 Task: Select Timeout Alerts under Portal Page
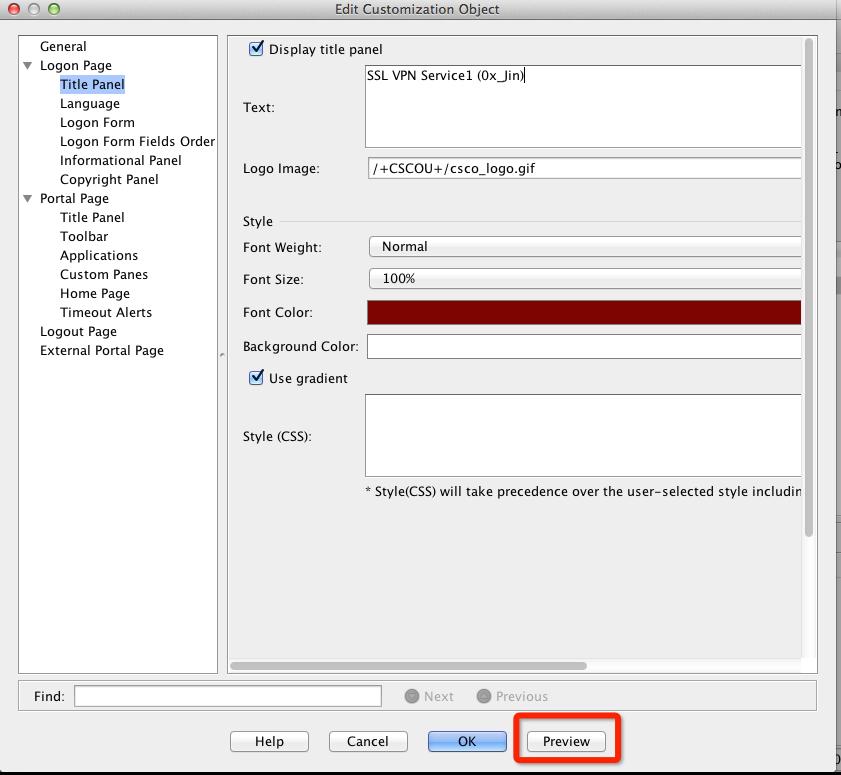point(106,312)
